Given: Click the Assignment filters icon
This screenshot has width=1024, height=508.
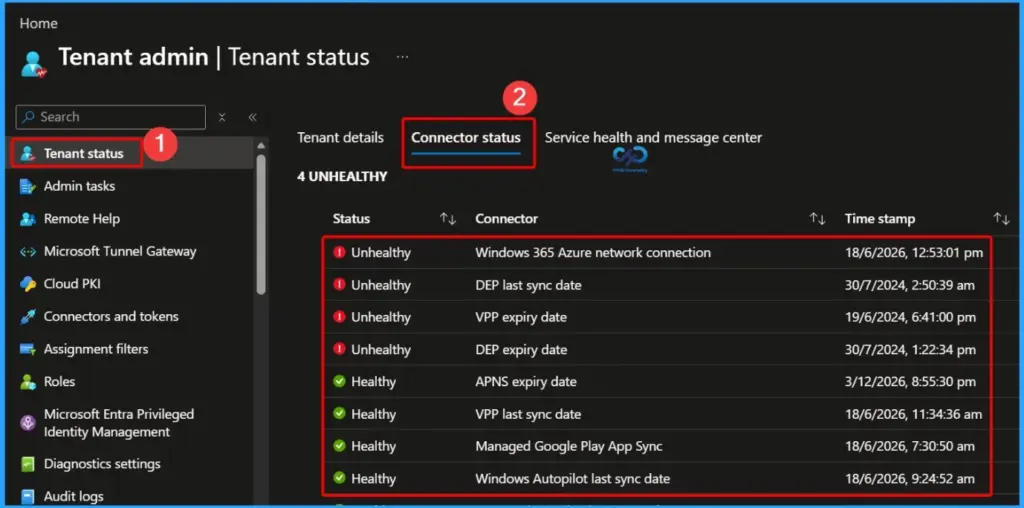Looking at the screenshot, I should coord(27,349).
